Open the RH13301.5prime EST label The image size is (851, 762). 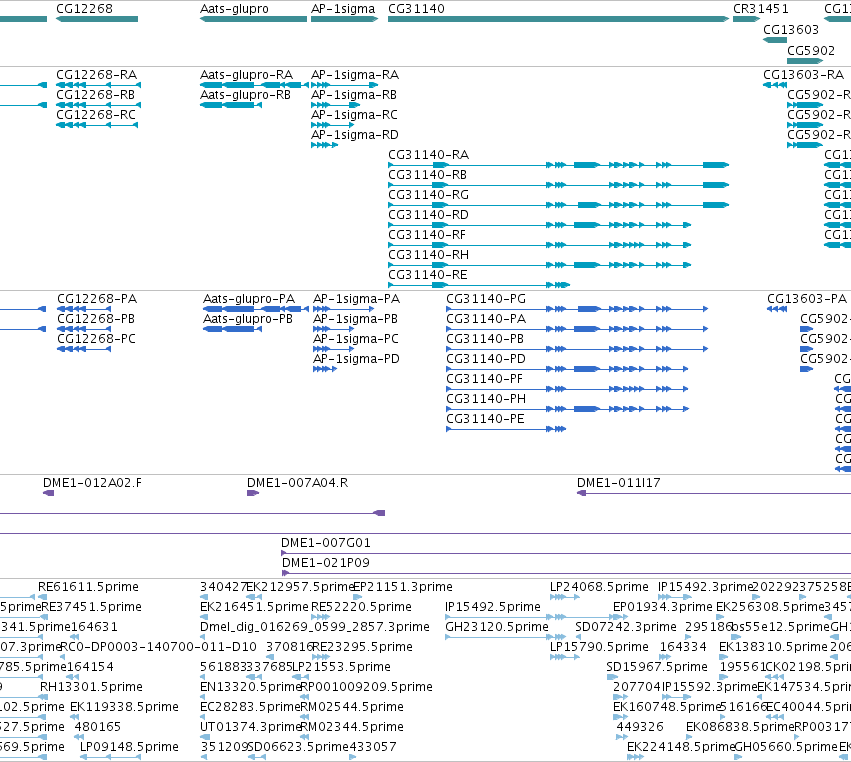(91, 687)
